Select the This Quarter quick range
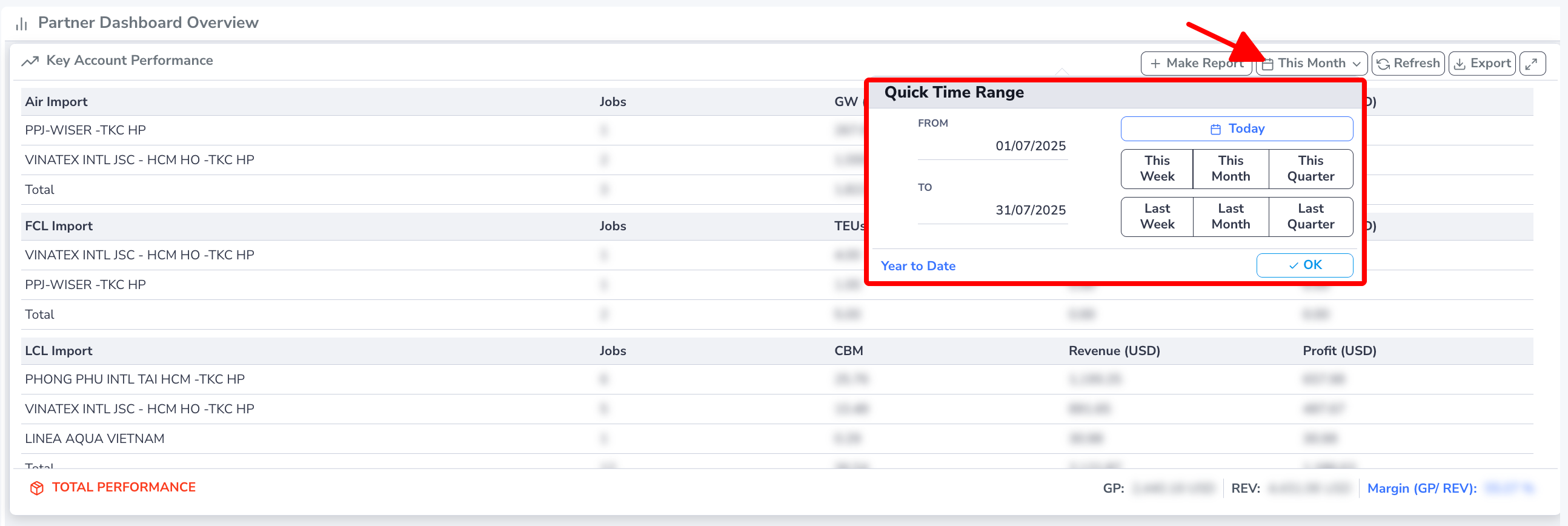1568x526 pixels. tap(1310, 168)
